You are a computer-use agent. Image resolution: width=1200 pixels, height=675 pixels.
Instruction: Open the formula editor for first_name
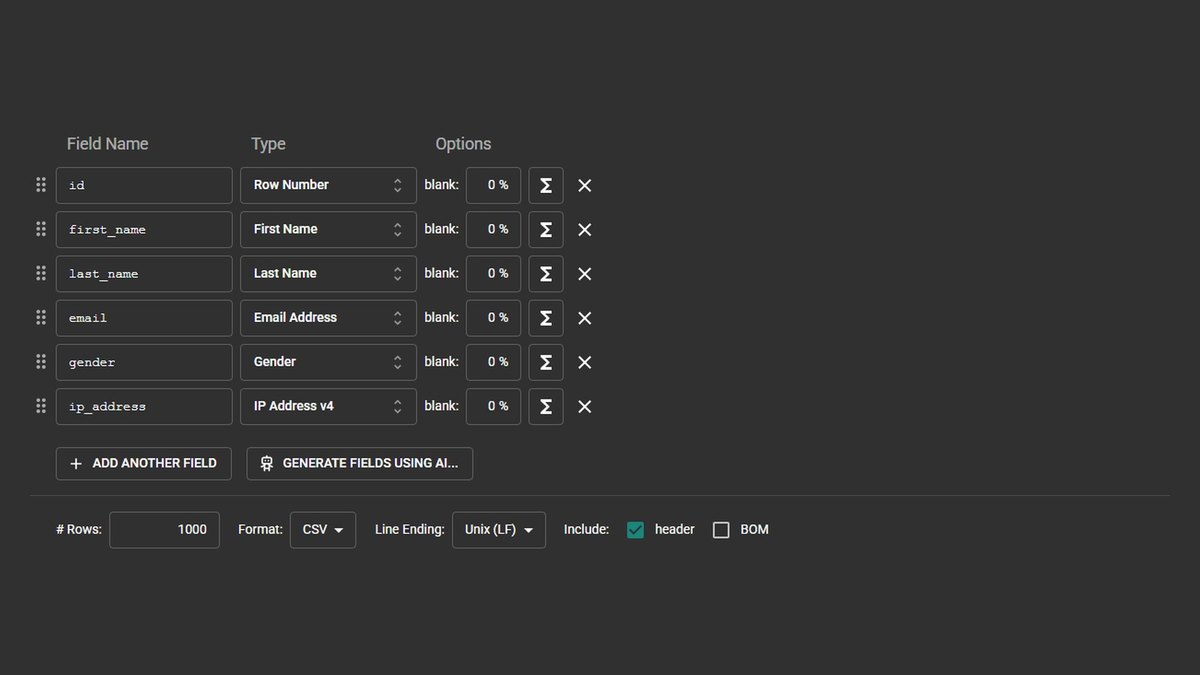point(546,229)
